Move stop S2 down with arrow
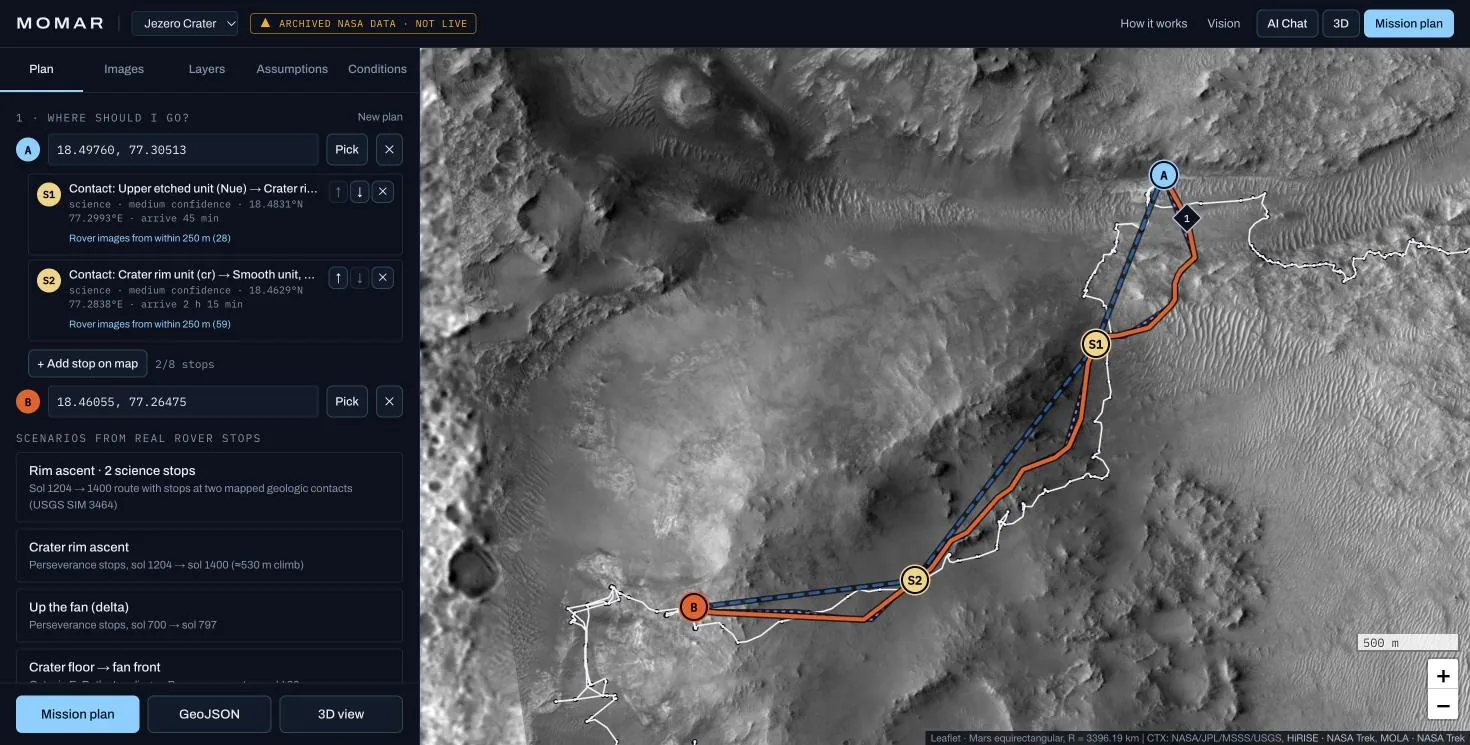This screenshot has width=1470, height=745. pyautogui.click(x=360, y=278)
